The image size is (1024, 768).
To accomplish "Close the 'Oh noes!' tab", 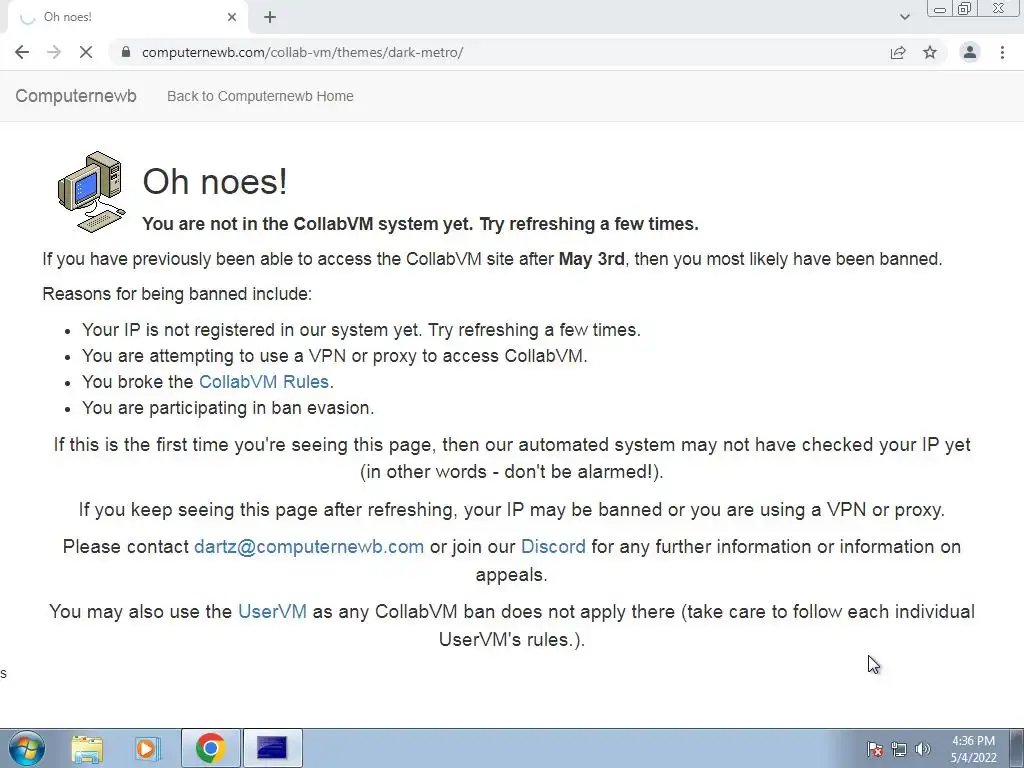I will 232,17.
